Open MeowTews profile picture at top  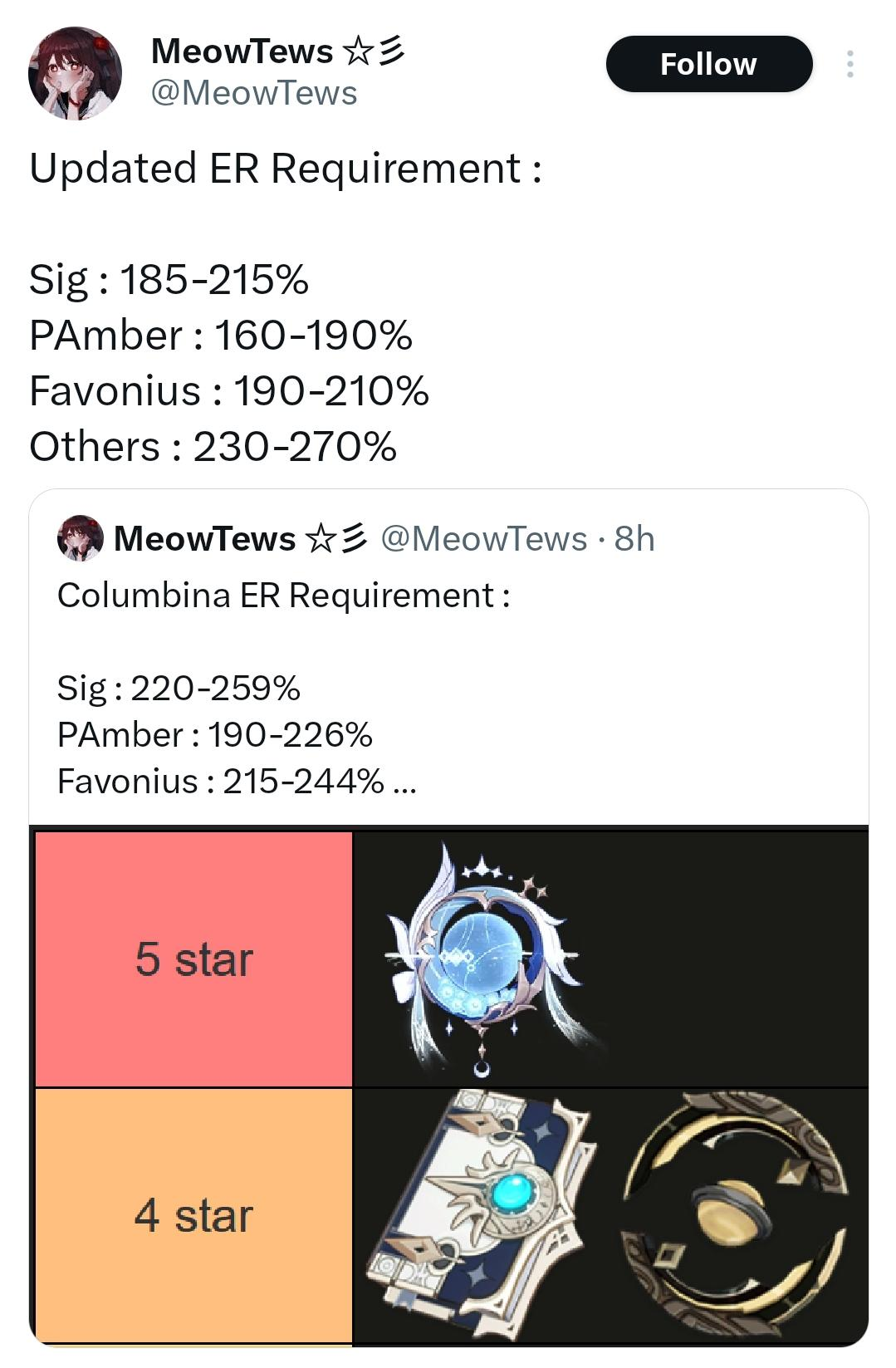pyautogui.click(x=75, y=73)
